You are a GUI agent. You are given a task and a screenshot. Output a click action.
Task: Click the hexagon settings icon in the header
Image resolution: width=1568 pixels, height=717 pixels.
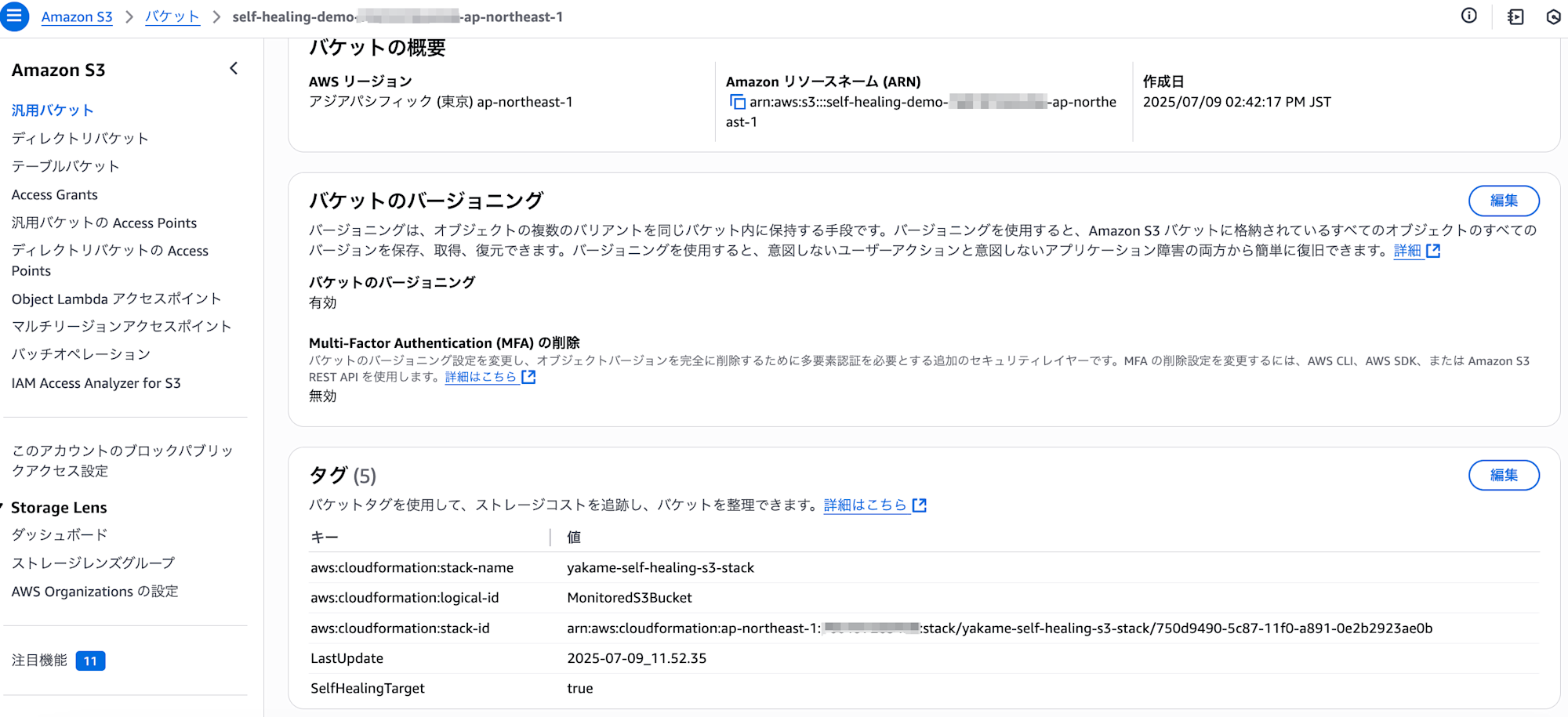pos(1554,16)
